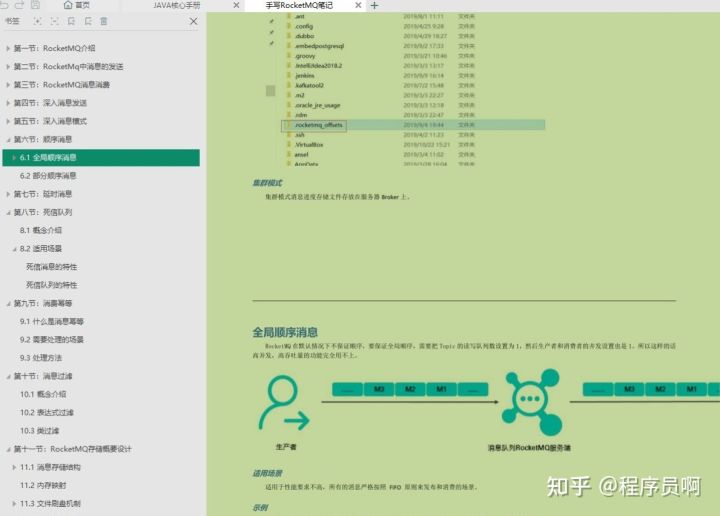Close the 手写RocketMQ笔记 tab

tap(358, 5)
